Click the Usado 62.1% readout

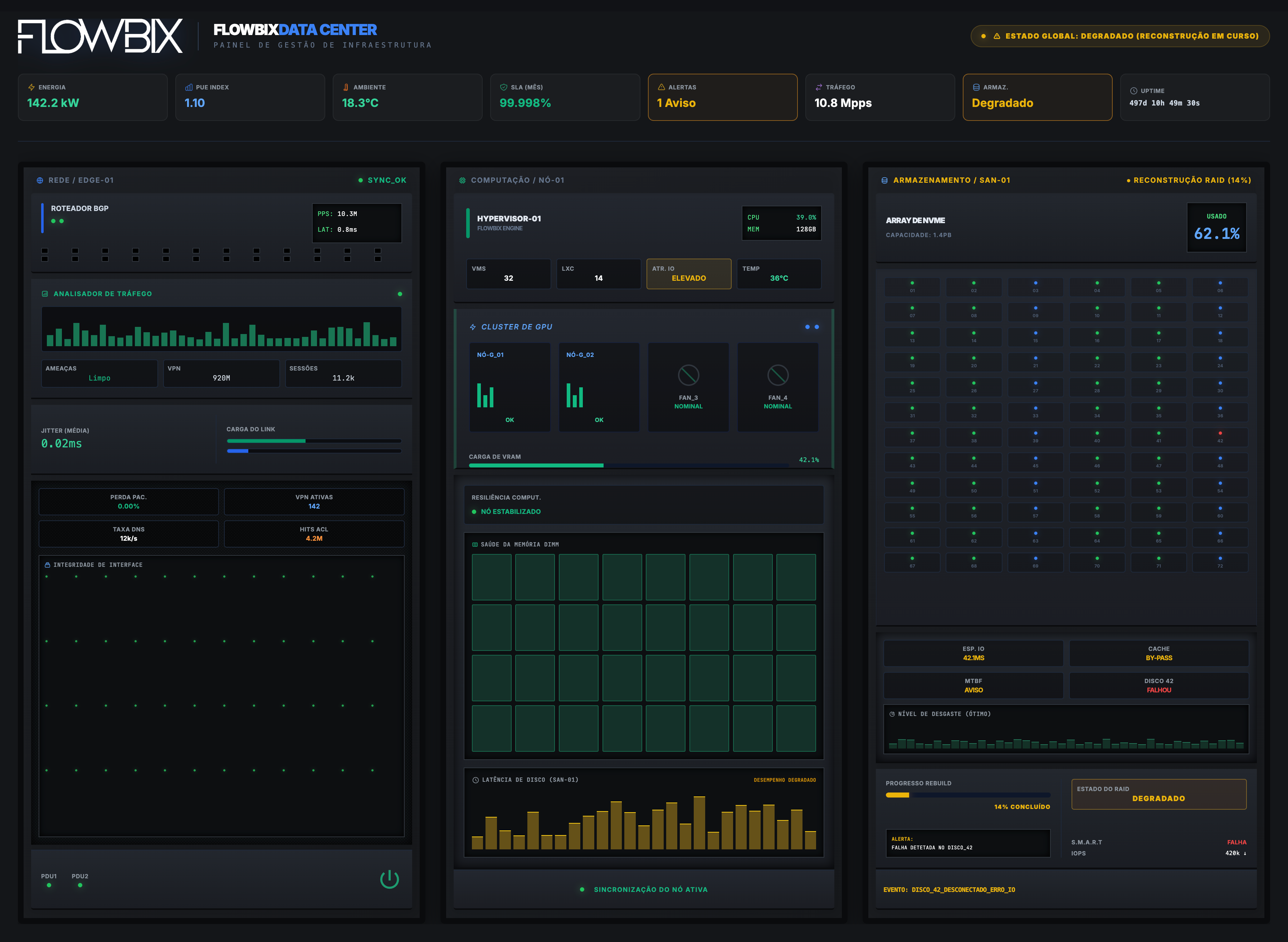[x=1216, y=227]
